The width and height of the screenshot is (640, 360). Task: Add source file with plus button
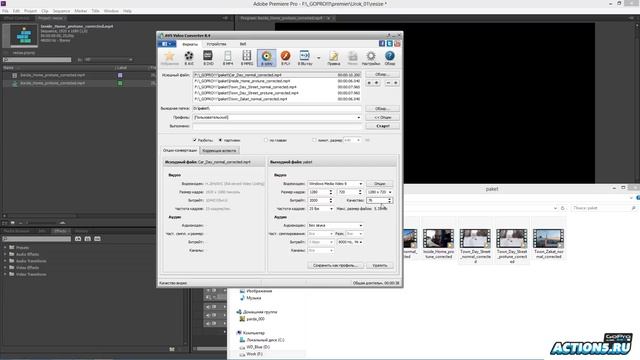point(396,83)
